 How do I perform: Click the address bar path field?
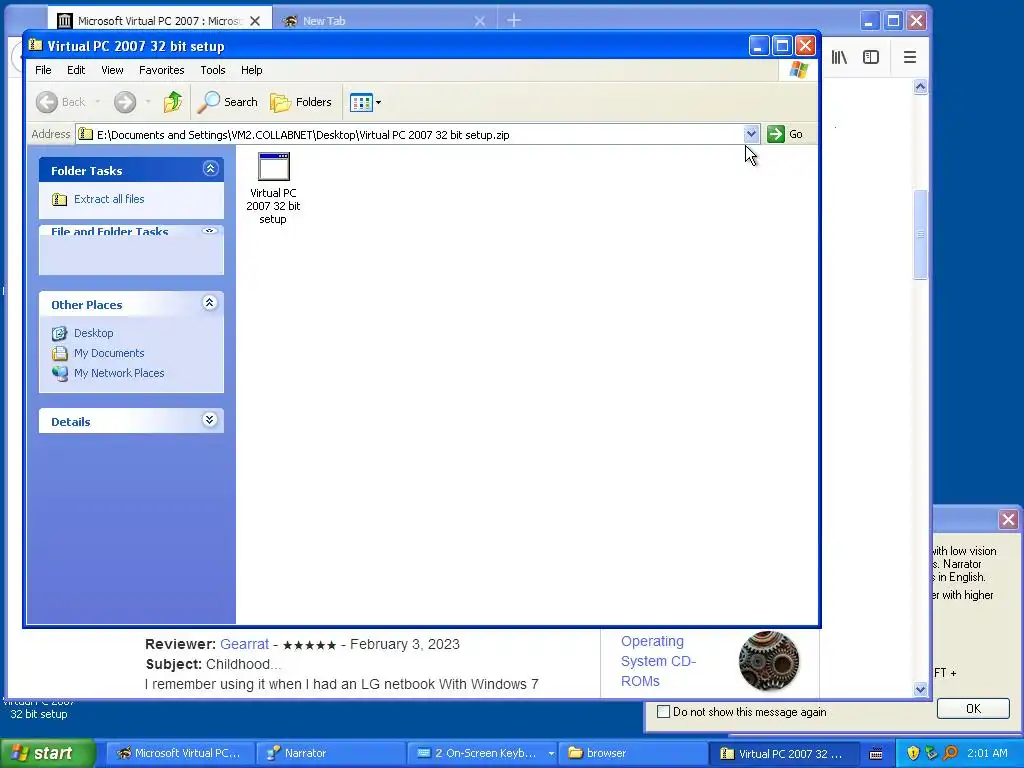[x=409, y=135]
